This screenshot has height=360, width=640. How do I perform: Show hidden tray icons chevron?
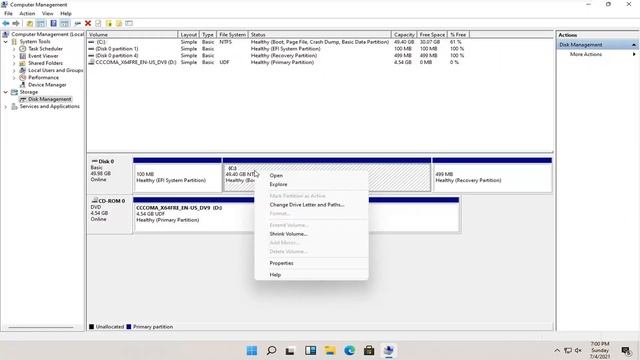(x=557, y=351)
